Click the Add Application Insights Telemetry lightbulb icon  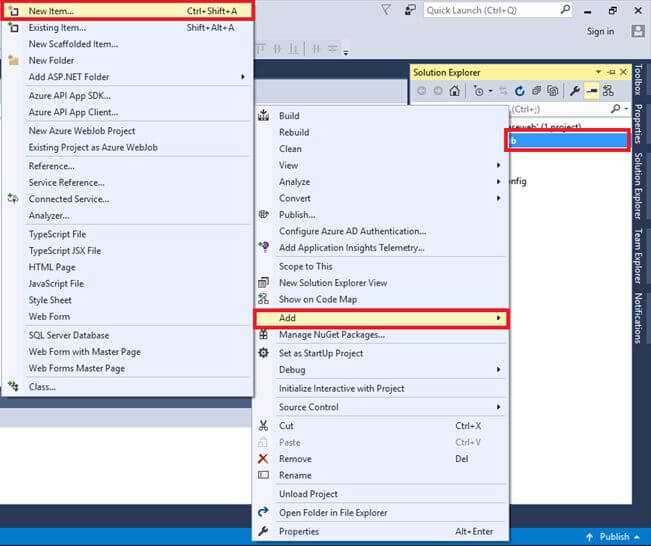coord(264,247)
